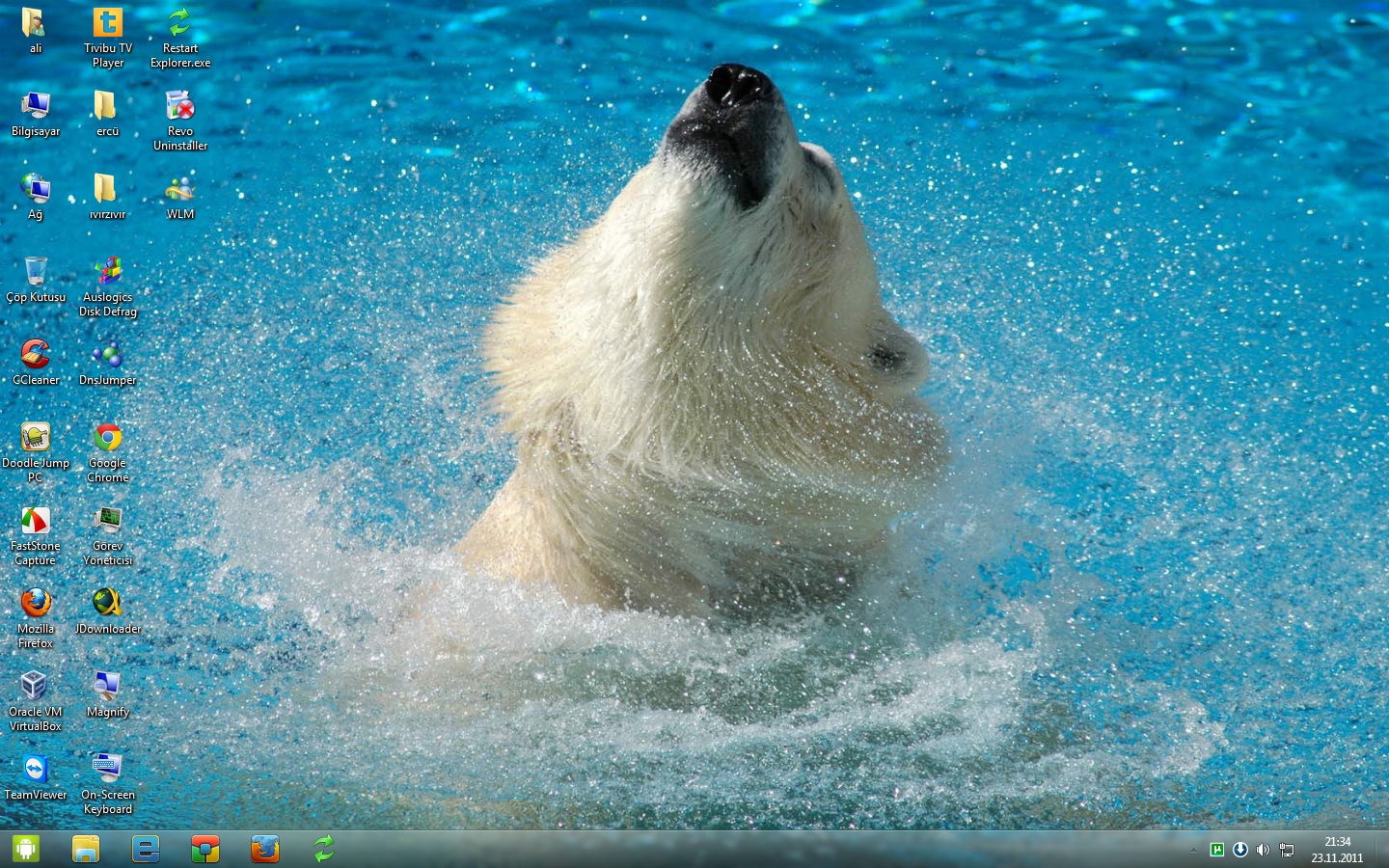Open the clock showing 21:34
Image resolution: width=1389 pixels, height=868 pixels.
(x=1337, y=850)
